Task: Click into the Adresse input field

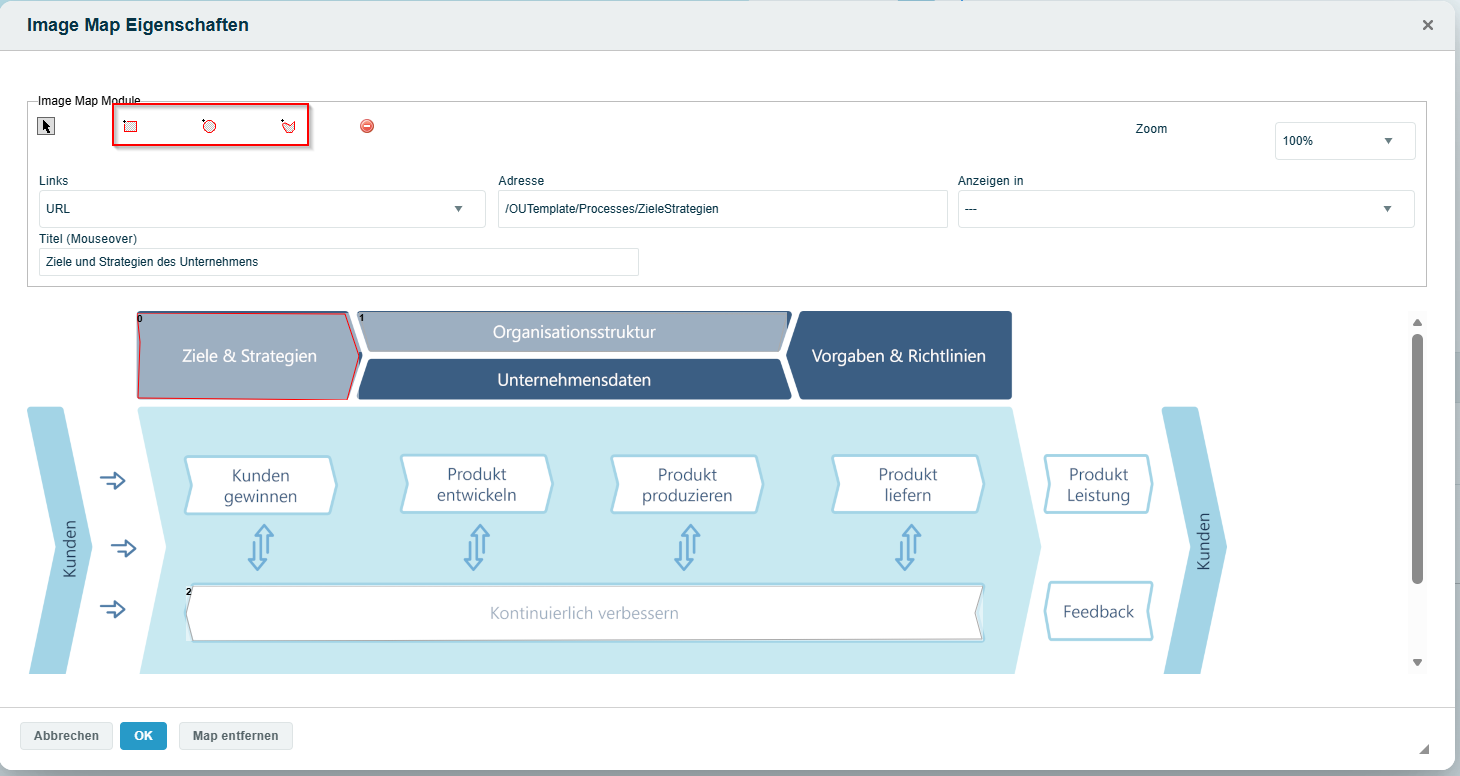Action: (722, 209)
